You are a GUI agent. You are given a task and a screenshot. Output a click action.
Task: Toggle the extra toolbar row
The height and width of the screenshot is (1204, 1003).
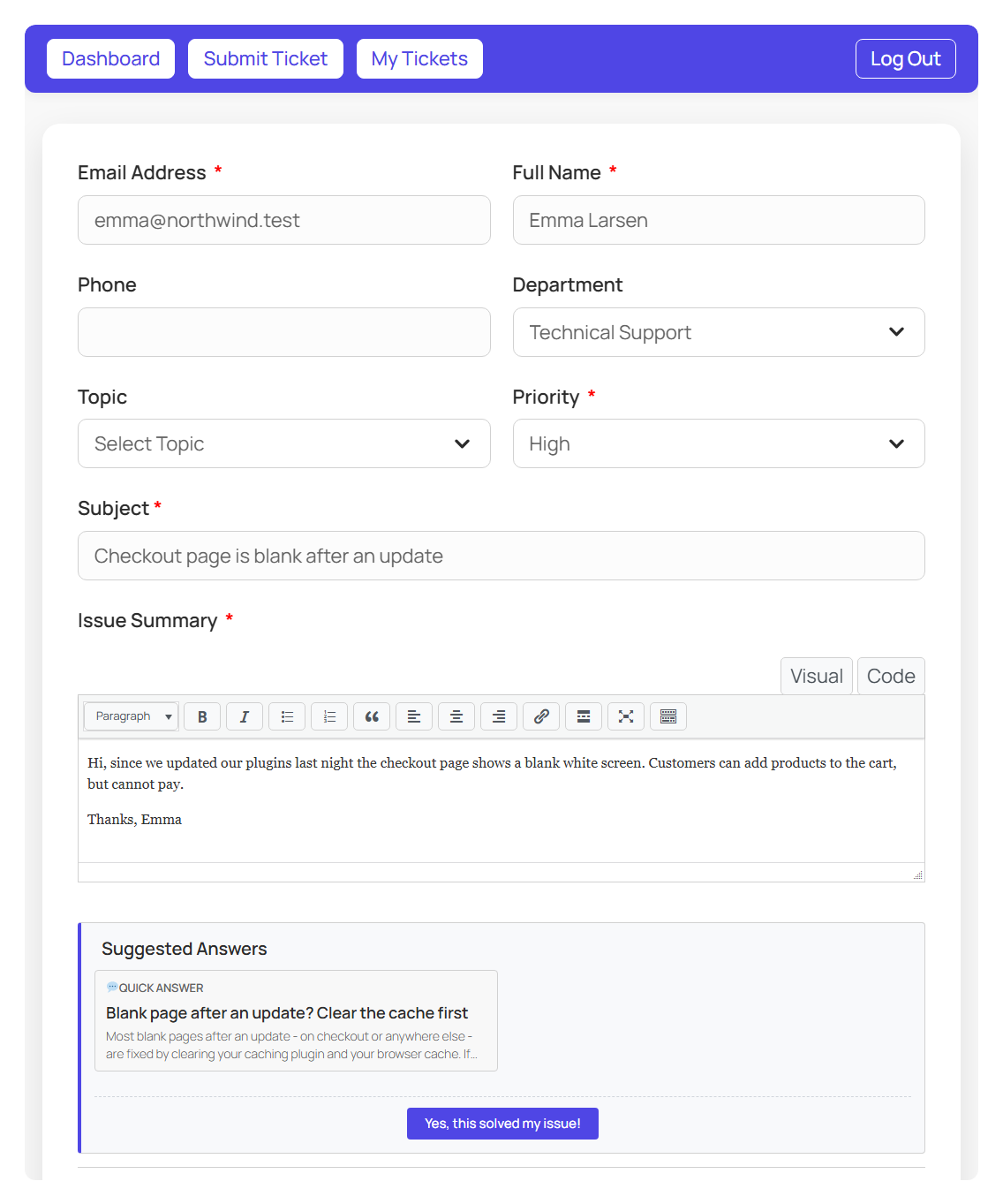[668, 716]
